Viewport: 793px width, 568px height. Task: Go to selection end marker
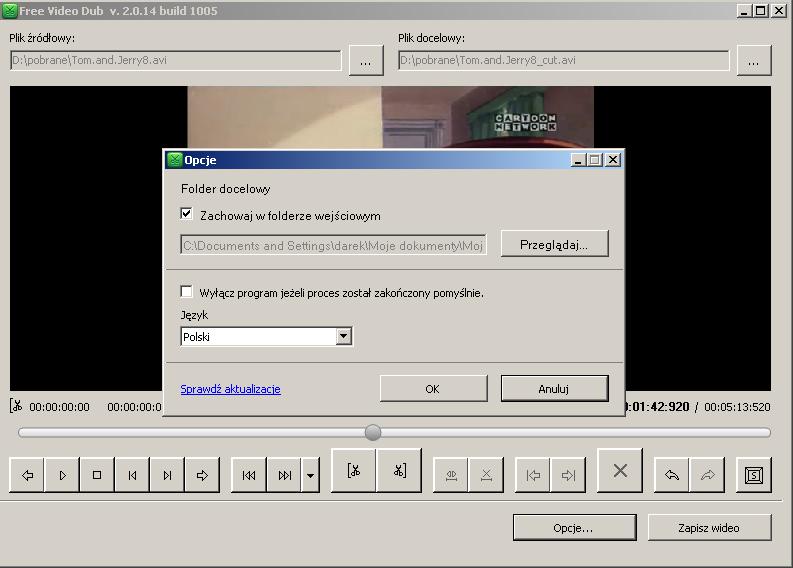[x=568, y=475]
